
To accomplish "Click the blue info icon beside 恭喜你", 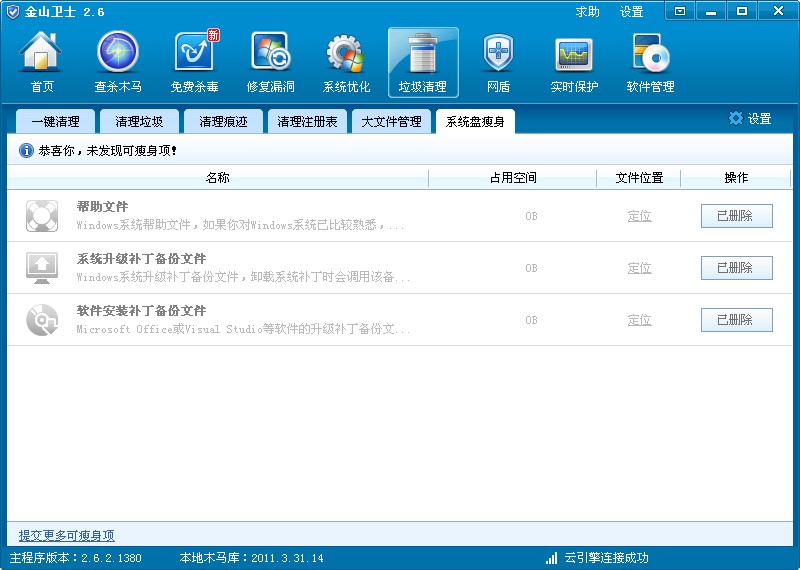I will pyautogui.click(x=26, y=151).
